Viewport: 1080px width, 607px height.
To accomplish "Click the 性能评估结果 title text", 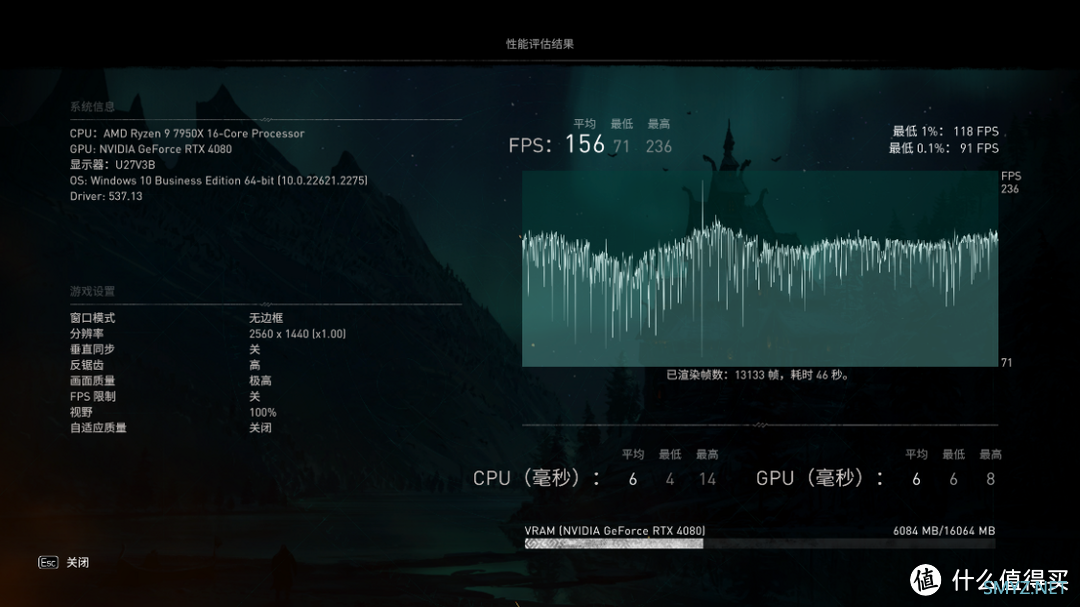I will (x=539, y=43).
